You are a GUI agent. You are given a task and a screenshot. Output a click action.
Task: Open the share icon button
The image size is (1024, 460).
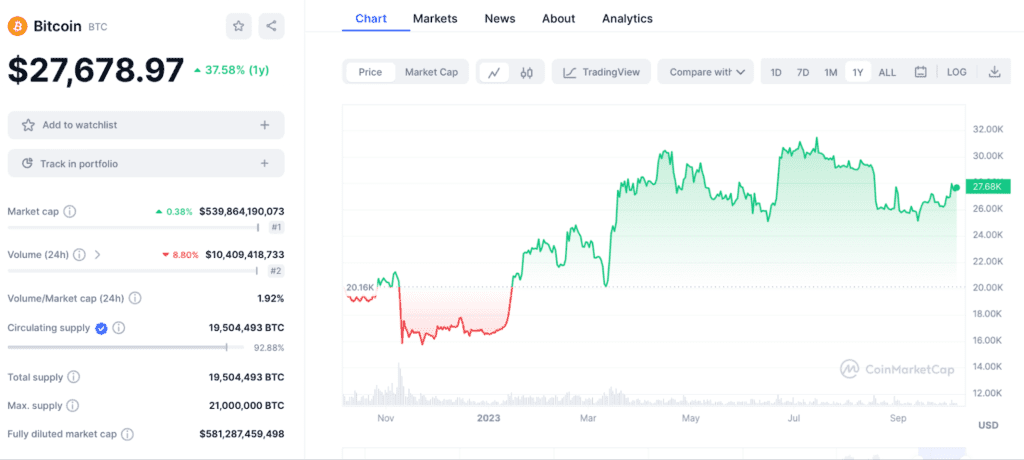pos(272,26)
